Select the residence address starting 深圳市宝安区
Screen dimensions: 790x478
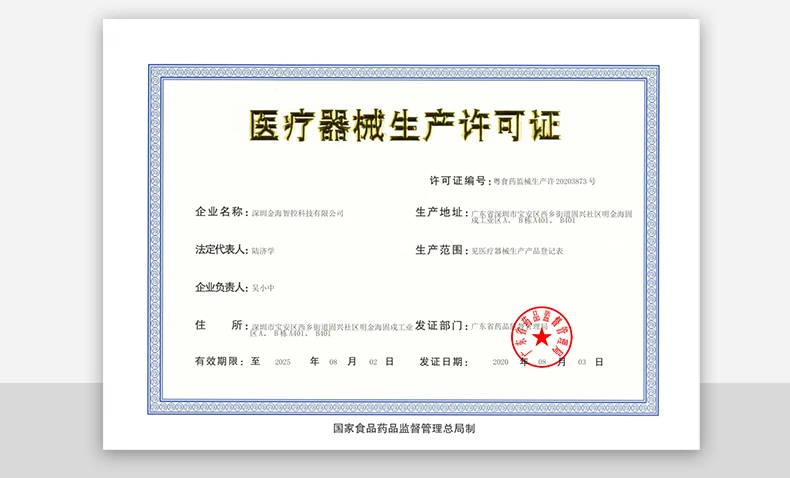[332, 330]
